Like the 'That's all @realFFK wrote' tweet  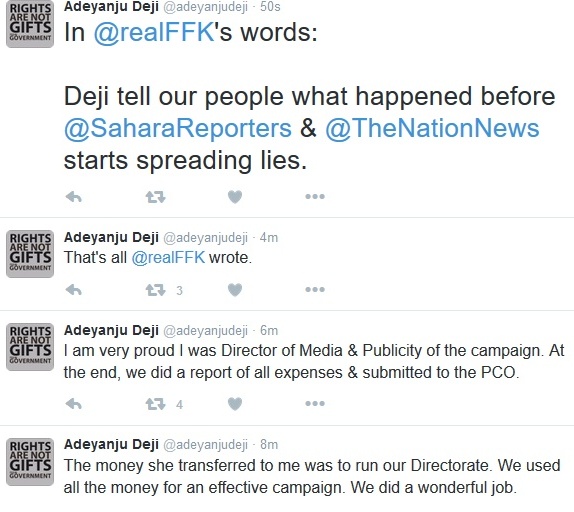[235, 290]
